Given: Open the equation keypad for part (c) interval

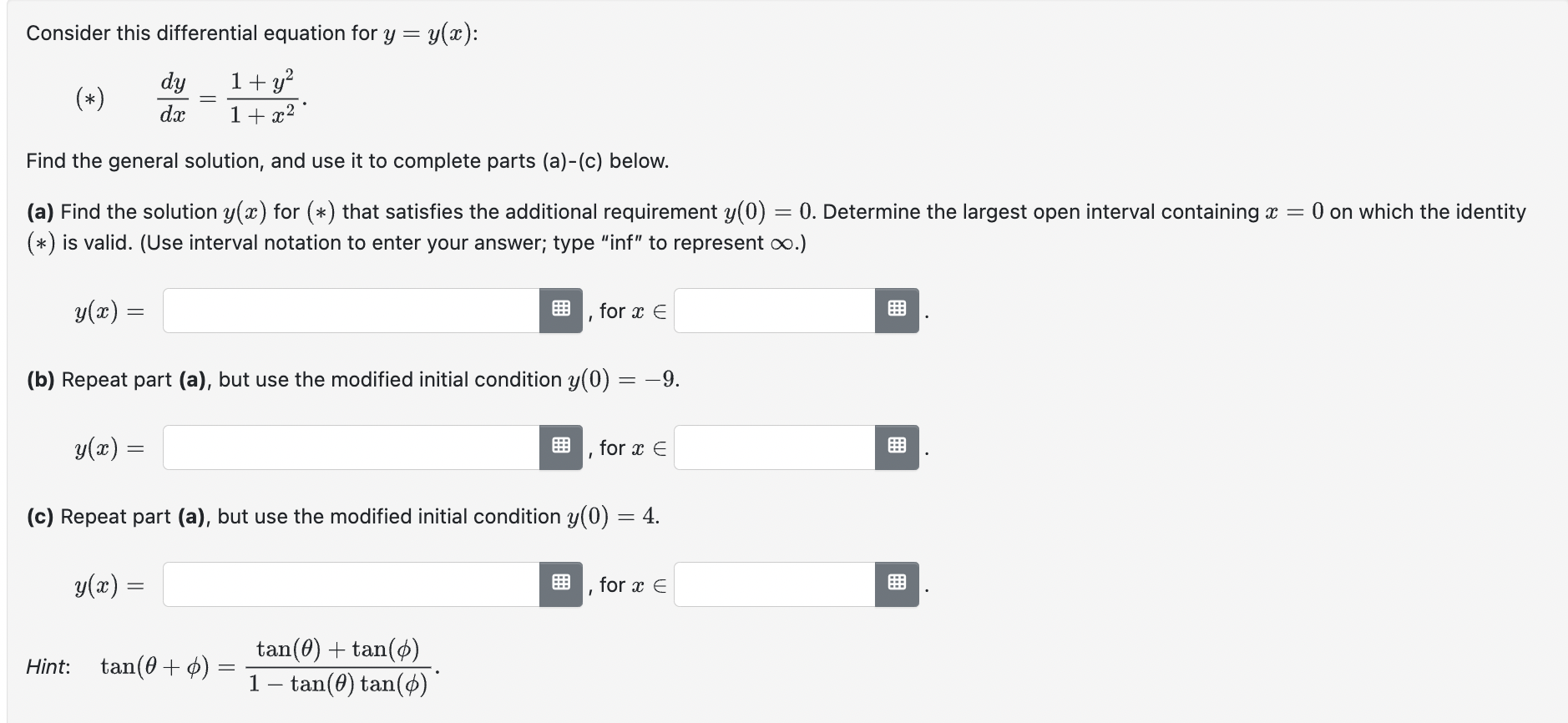Looking at the screenshot, I should (898, 584).
